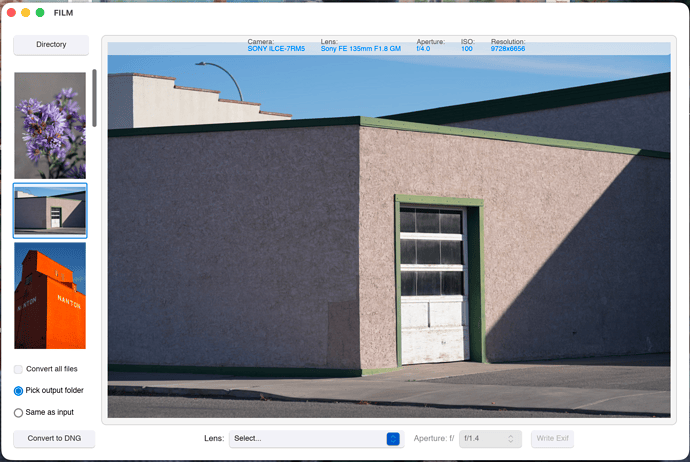Click the Write Exif button
690x462 pixels.
[552, 439]
